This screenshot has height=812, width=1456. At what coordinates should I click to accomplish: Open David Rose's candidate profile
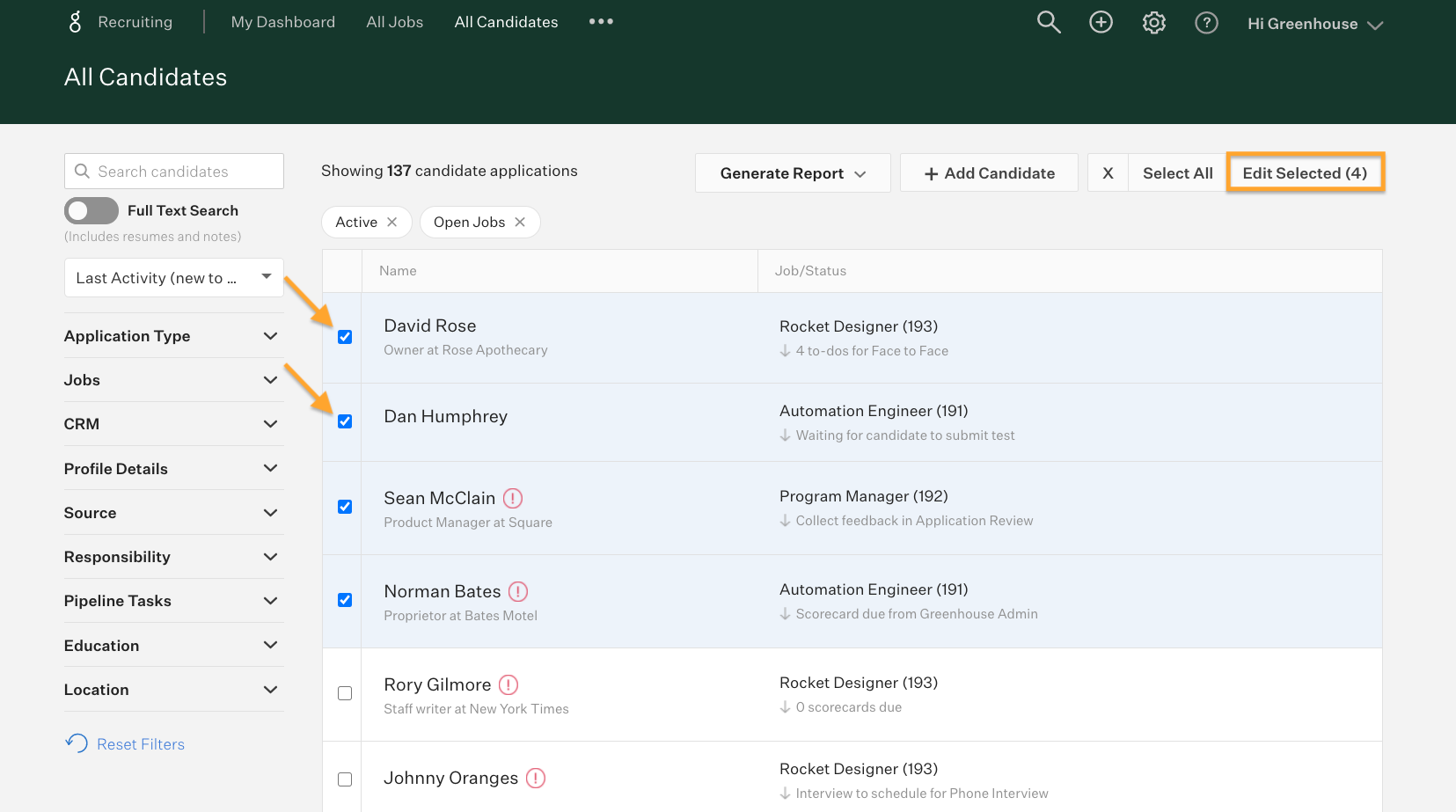pos(430,326)
